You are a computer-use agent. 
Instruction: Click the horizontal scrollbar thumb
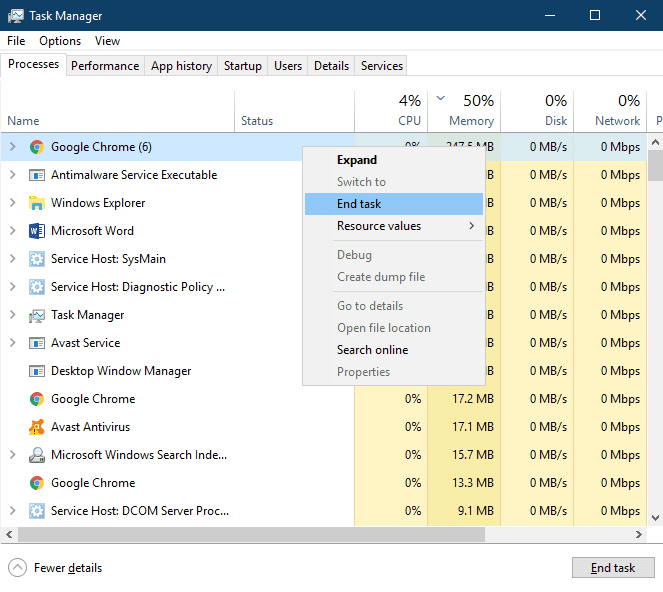pyautogui.click(x=252, y=534)
